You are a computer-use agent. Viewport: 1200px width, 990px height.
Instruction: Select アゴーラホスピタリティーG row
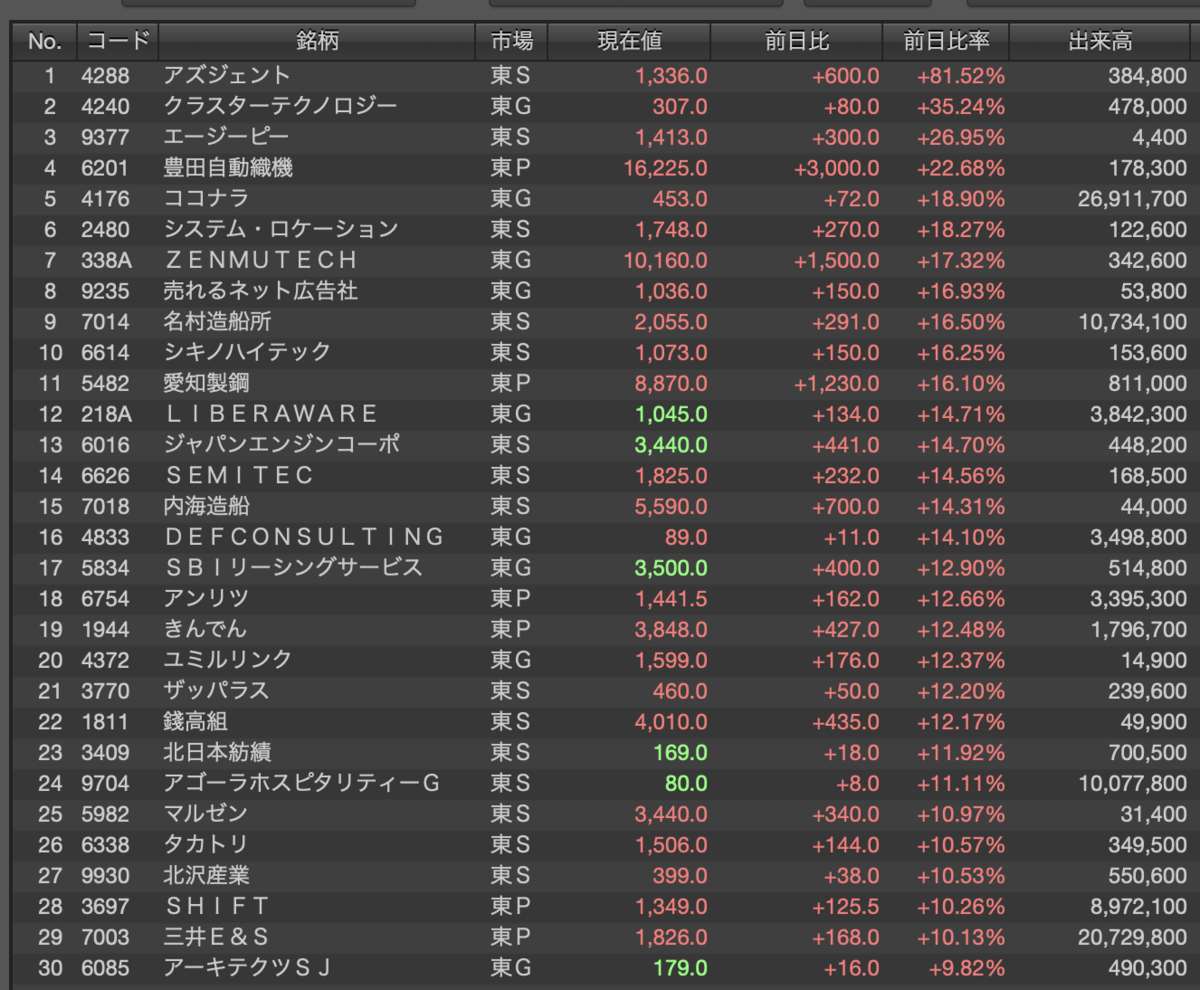point(602,783)
